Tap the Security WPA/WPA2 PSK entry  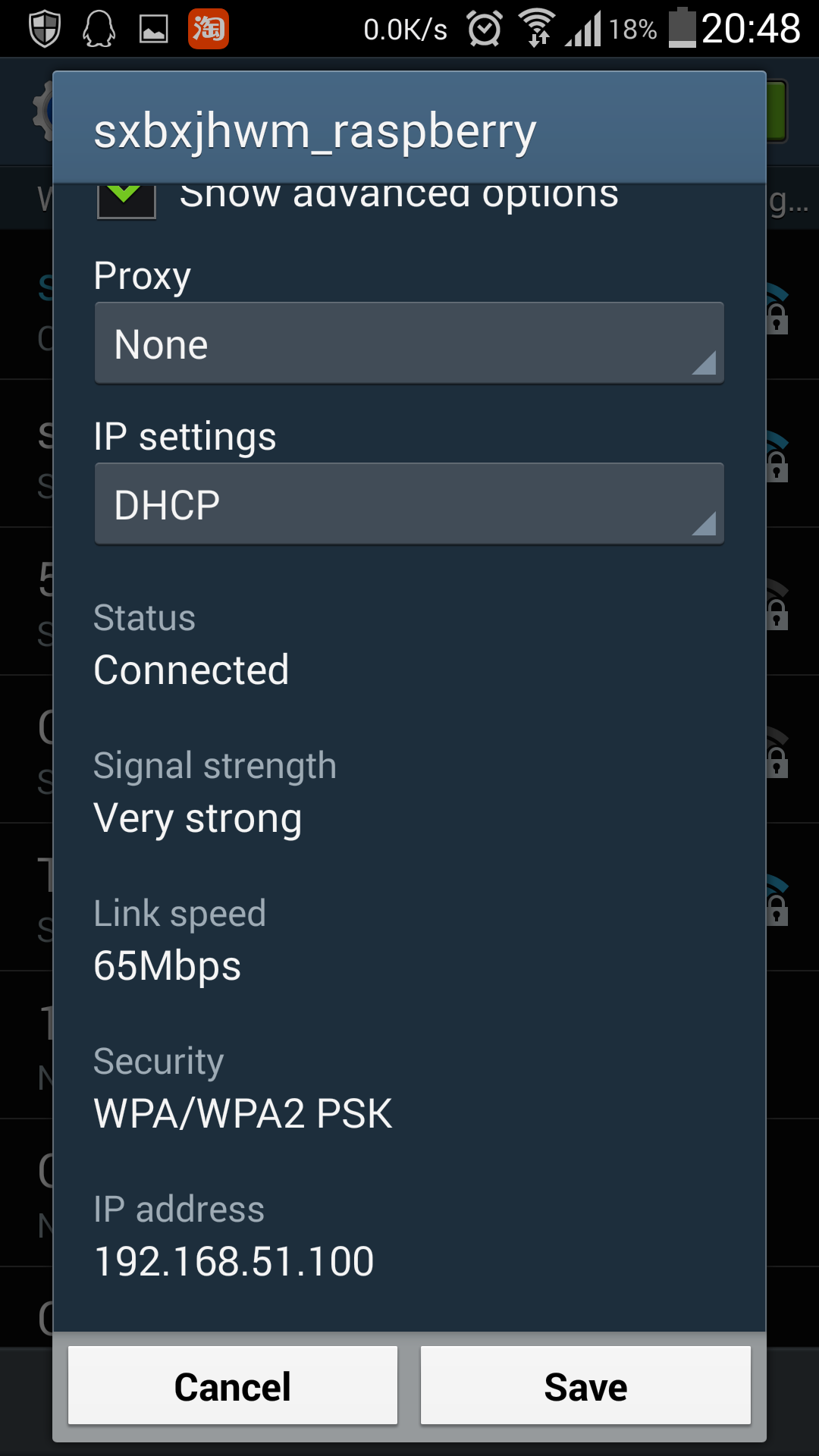(243, 1113)
